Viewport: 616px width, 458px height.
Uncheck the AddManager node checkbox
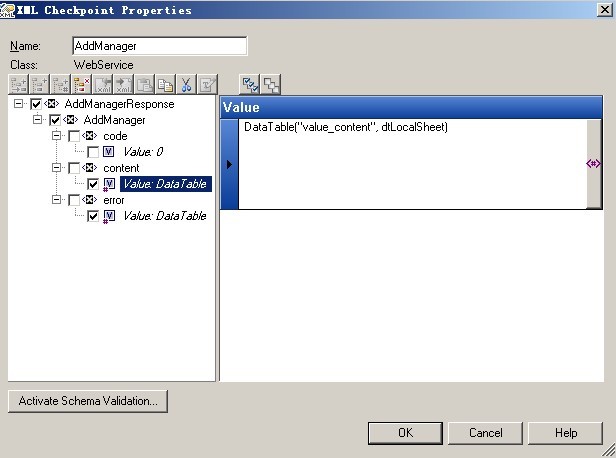click(55, 120)
